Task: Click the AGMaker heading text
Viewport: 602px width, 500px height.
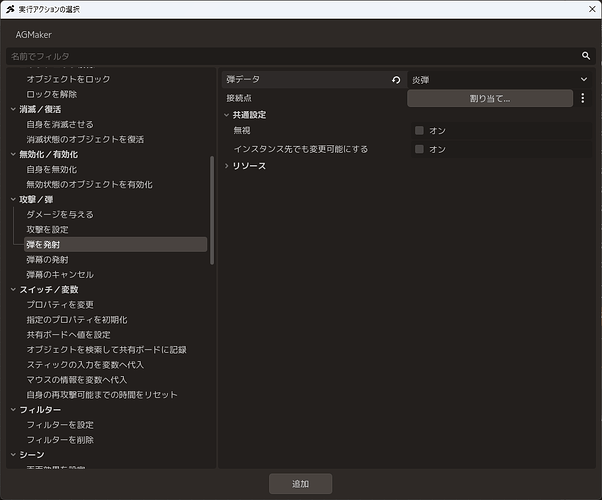Action: 33,35
